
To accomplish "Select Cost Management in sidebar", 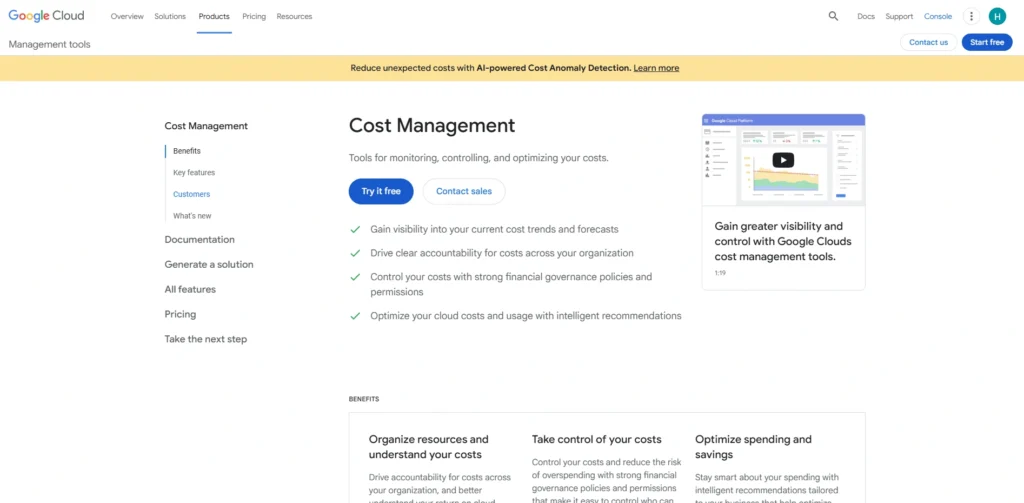I will [x=206, y=126].
